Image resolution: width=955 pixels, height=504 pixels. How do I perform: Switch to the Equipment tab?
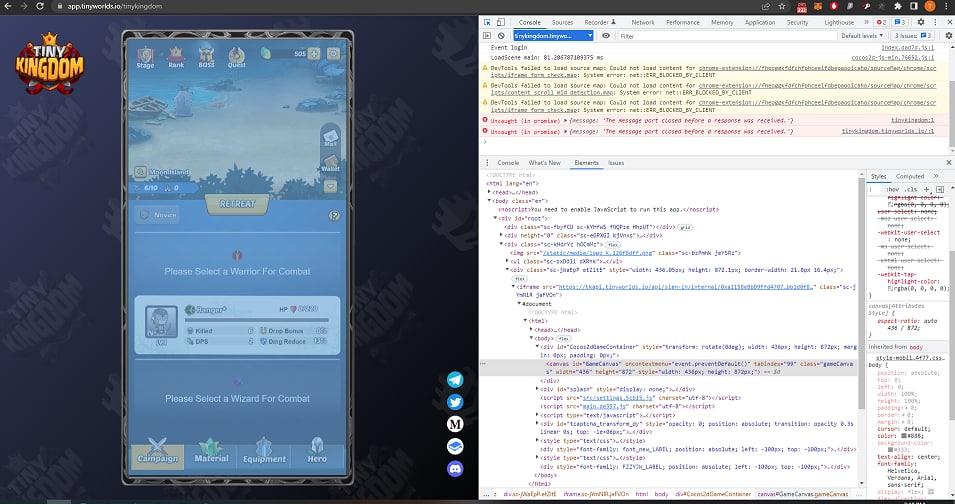tap(264, 453)
